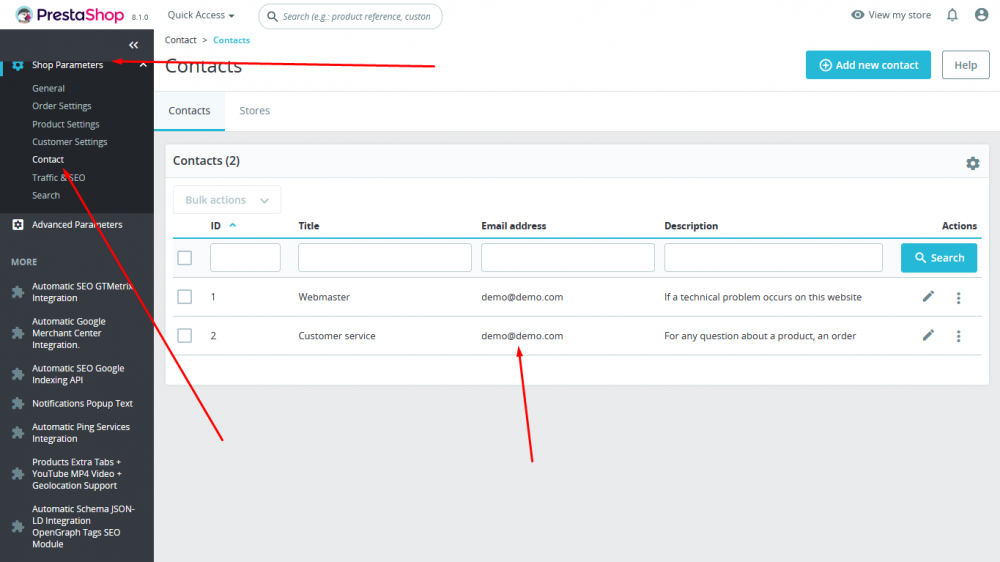Screen dimensions: 1000x562
Task: Open Traffic & SEO in sidebar
Action: point(59,177)
